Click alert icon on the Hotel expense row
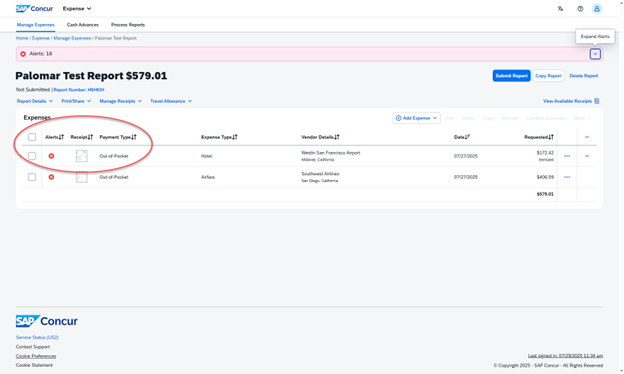Viewport: 624px width, 374px height. click(51, 156)
